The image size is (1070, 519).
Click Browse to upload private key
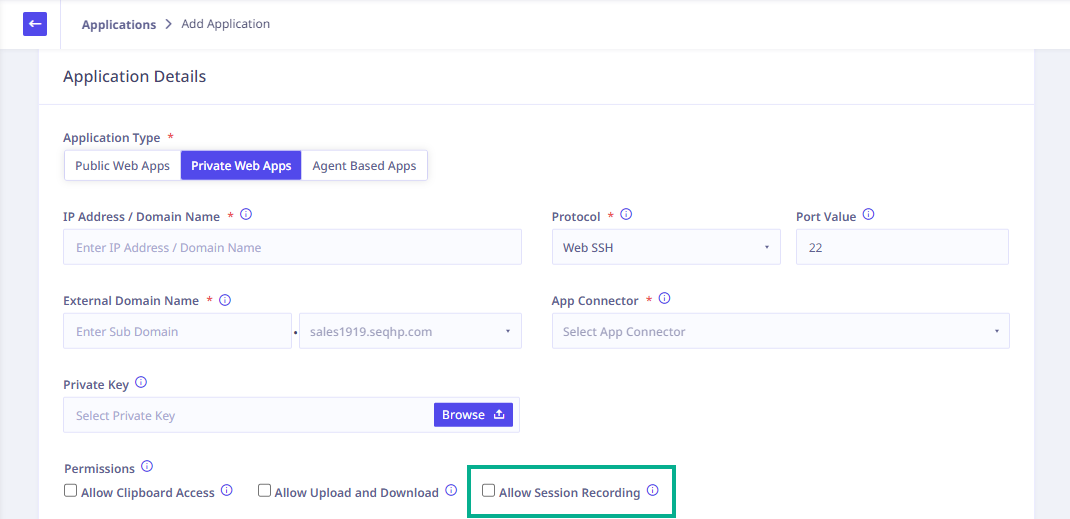point(473,415)
